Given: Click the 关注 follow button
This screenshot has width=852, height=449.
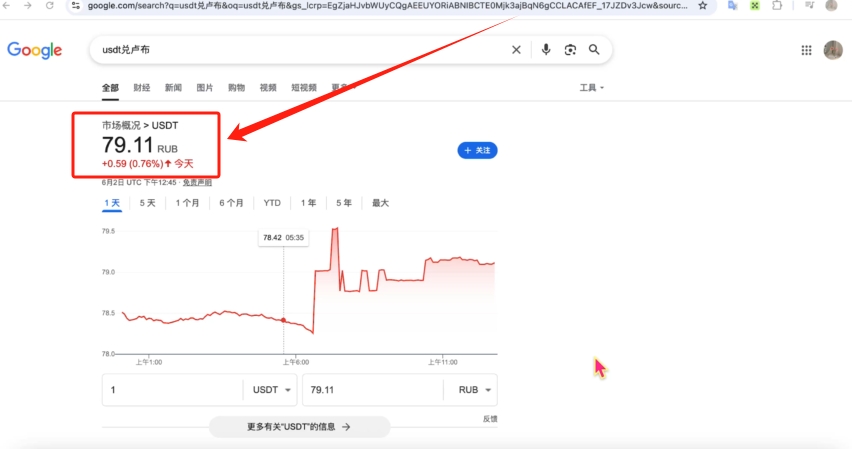Looking at the screenshot, I should [477, 151].
